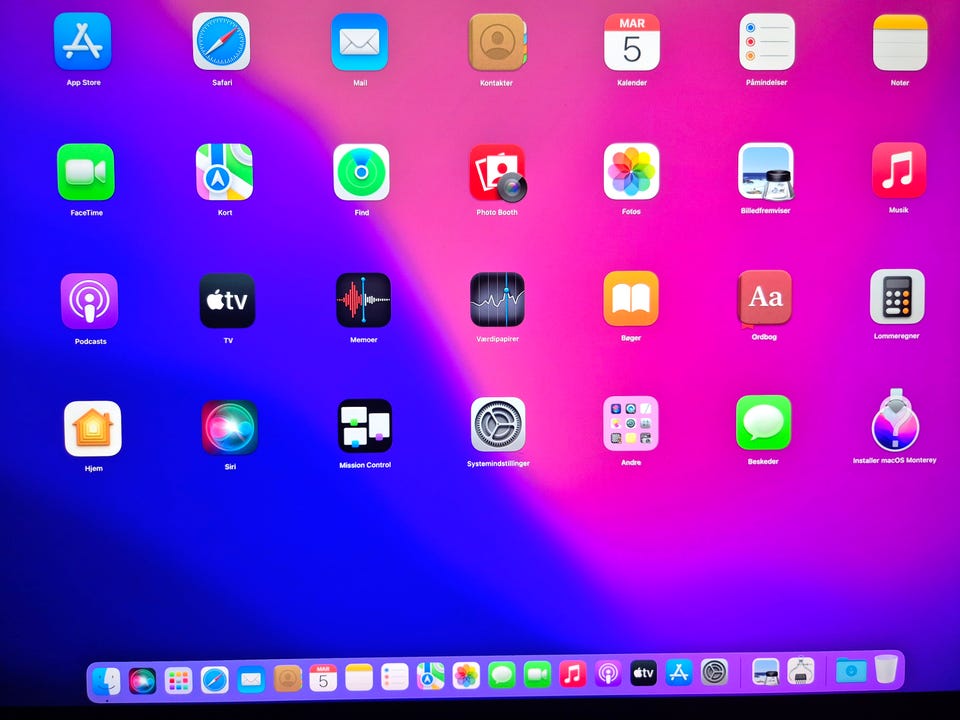The height and width of the screenshot is (720, 960).
Task: Open Mail from the Dock
Action: pyautogui.click(x=251, y=680)
